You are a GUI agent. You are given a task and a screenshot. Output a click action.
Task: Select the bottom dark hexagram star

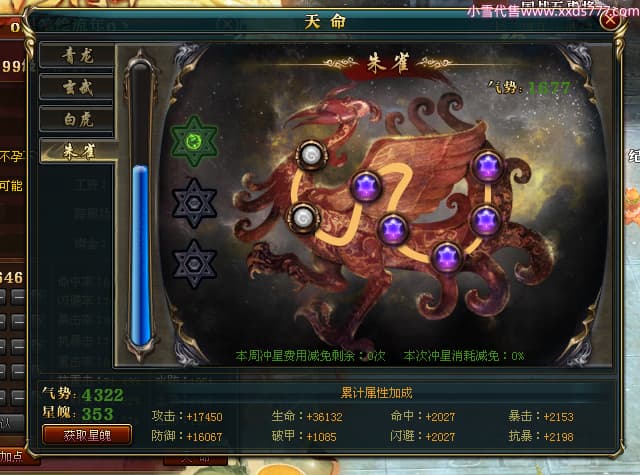[194, 264]
